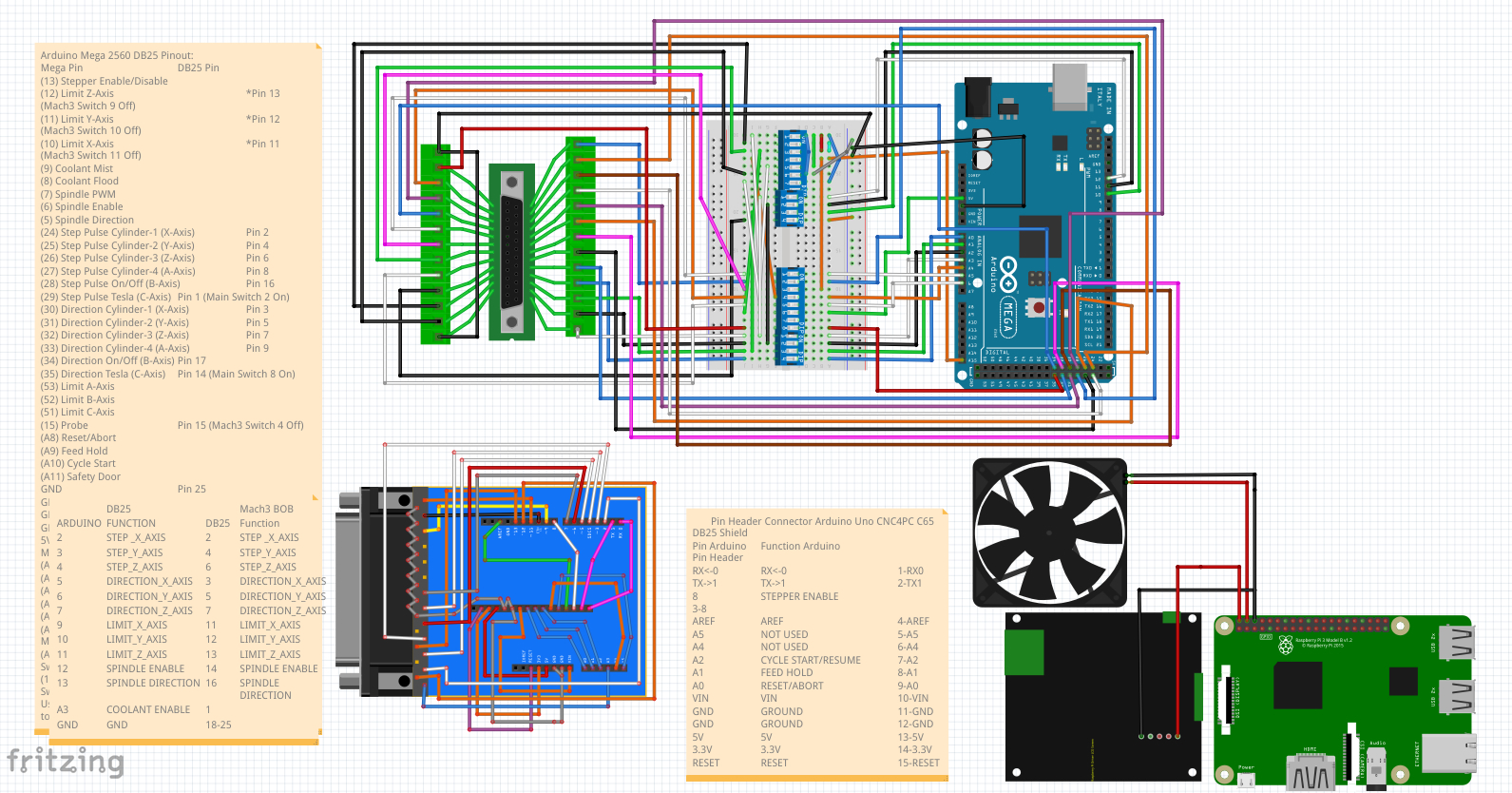Select the black DB25 connector between terminal blocks
Viewport: 1512px width, 793px height.
(x=512, y=251)
